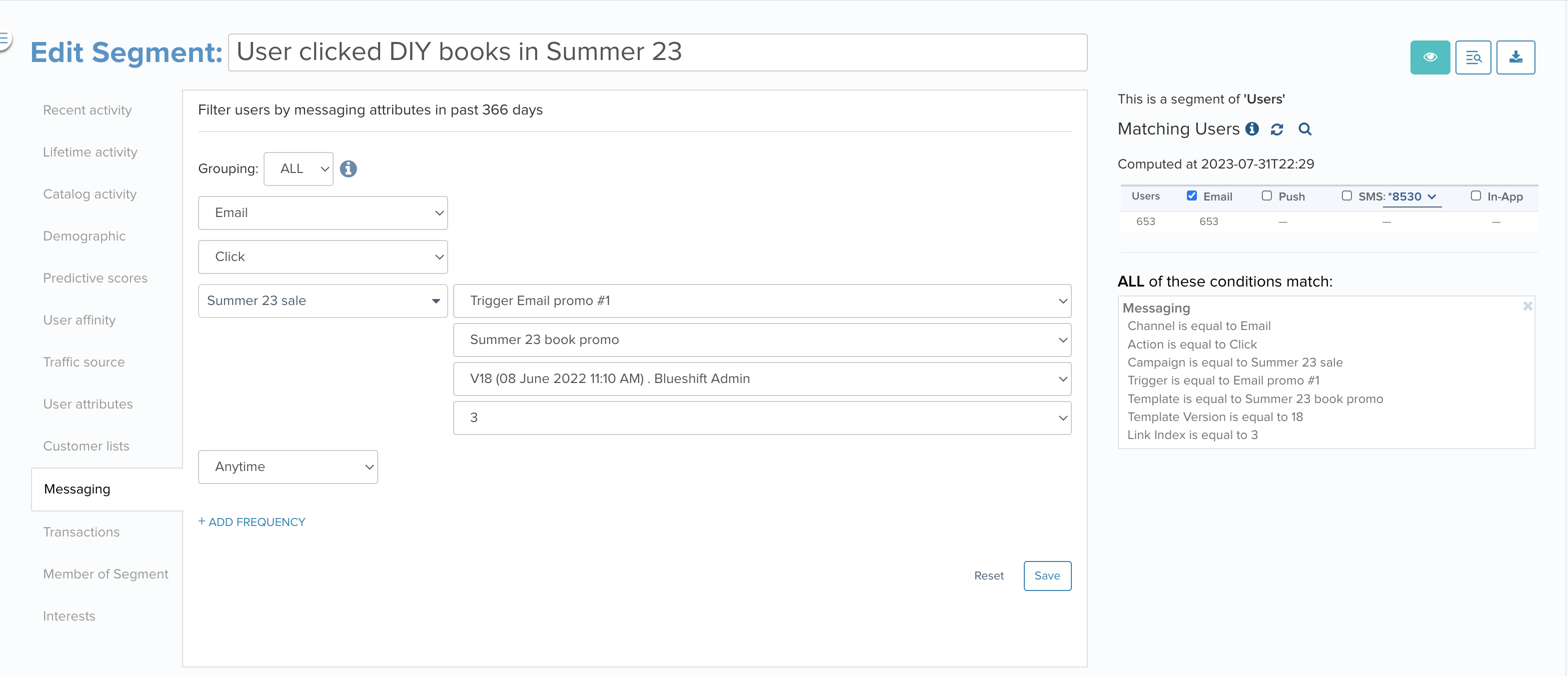Switch to the Transactions tab
This screenshot has height=676, width=1568.
(82, 532)
